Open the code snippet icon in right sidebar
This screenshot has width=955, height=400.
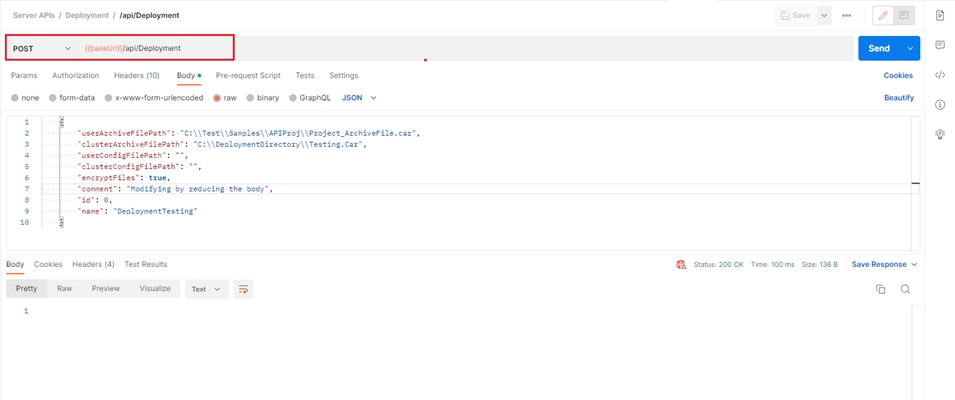tap(940, 75)
